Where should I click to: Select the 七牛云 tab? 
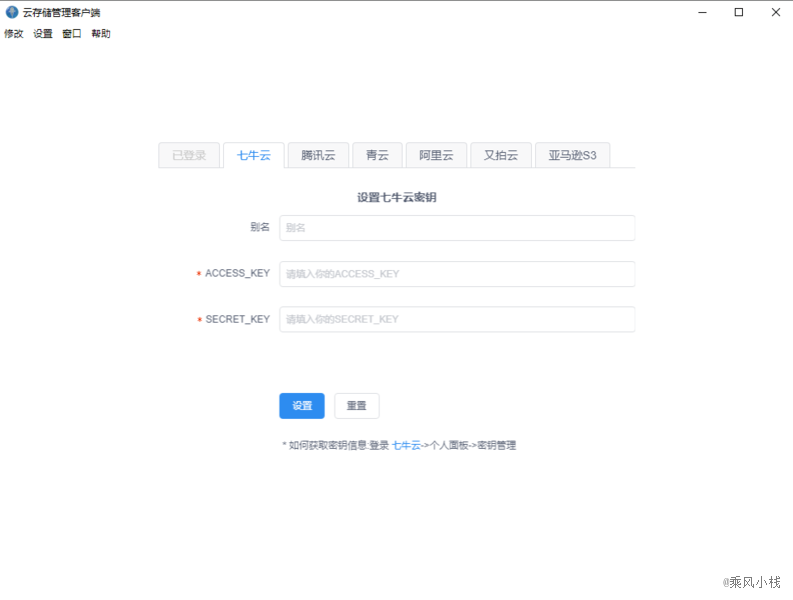(x=254, y=155)
